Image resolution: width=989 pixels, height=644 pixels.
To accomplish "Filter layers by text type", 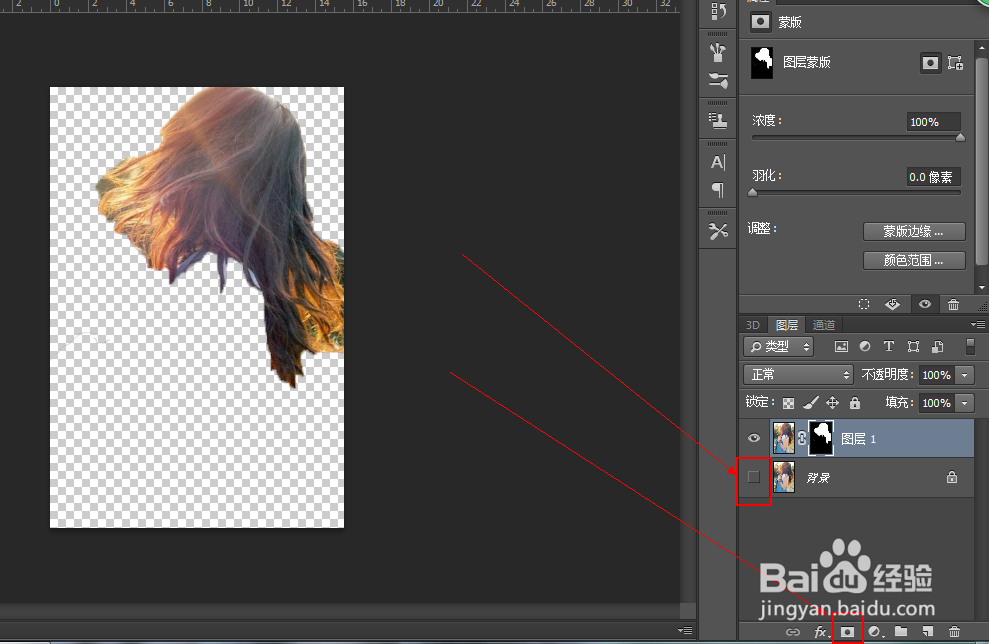I will 889,346.
